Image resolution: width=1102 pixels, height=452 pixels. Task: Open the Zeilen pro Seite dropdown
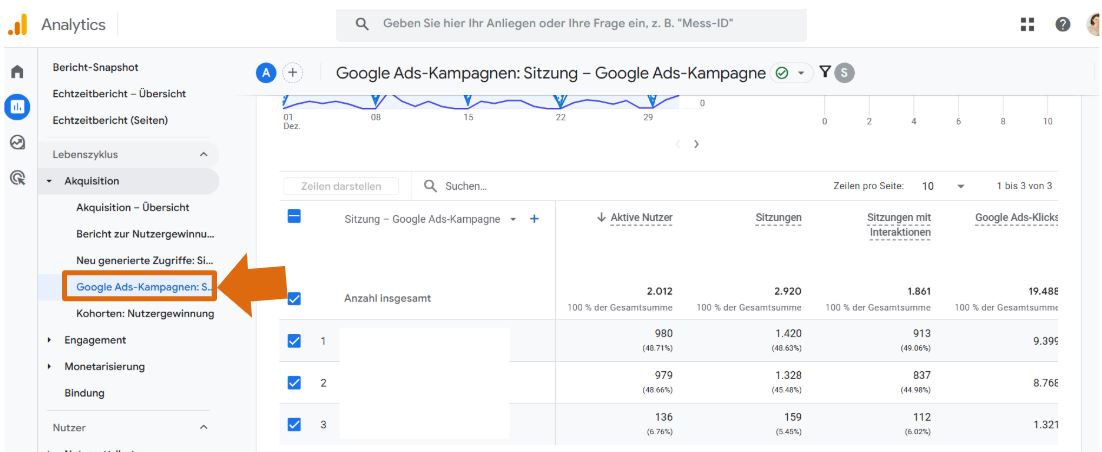[x=944, y=186]
